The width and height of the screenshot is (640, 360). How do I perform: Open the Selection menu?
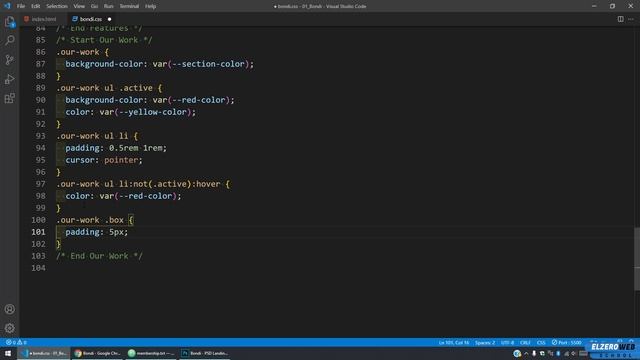(57, 6)
